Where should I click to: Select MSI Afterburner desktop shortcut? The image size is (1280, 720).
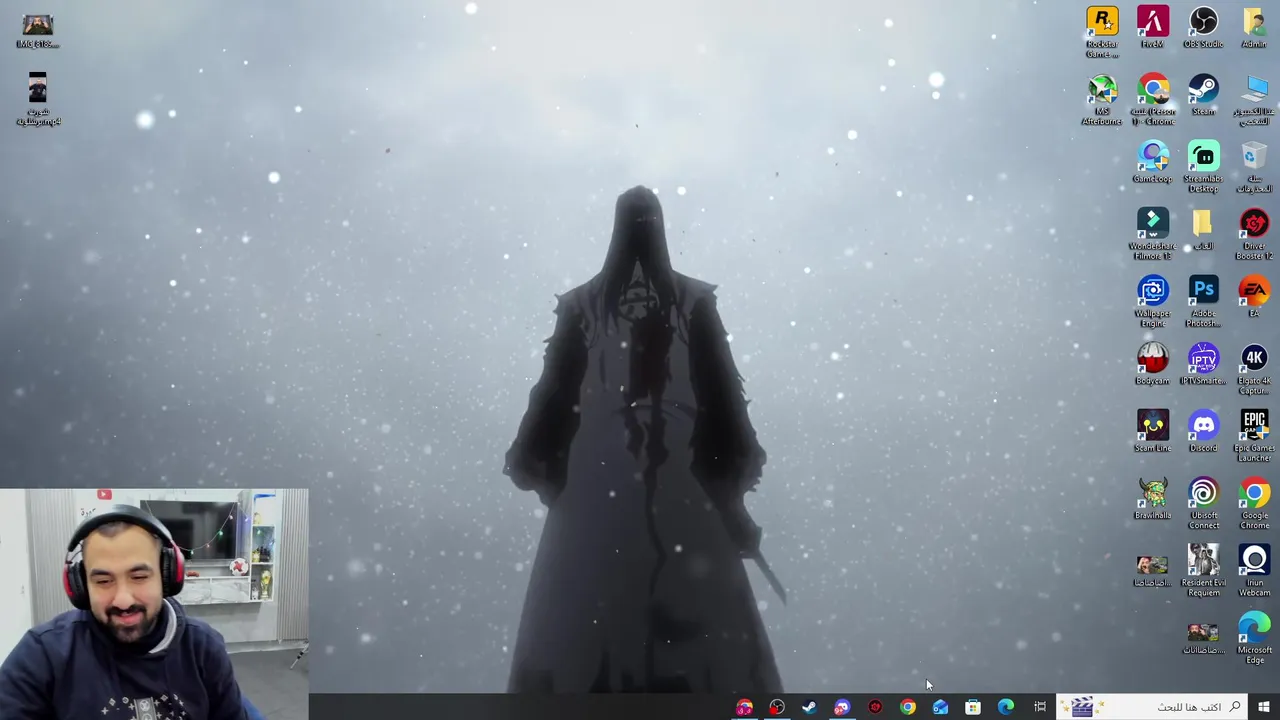click(1102, 100)
